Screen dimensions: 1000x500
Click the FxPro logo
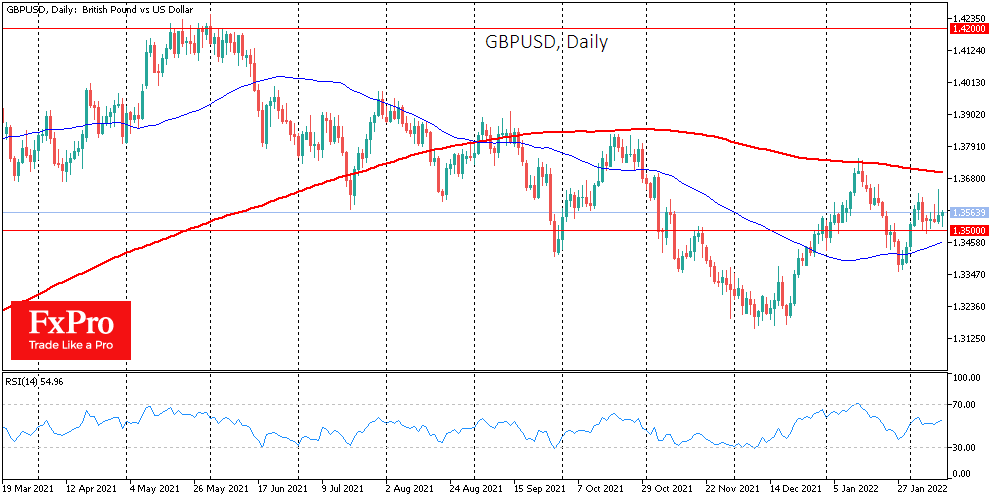(x=70, y=323)
